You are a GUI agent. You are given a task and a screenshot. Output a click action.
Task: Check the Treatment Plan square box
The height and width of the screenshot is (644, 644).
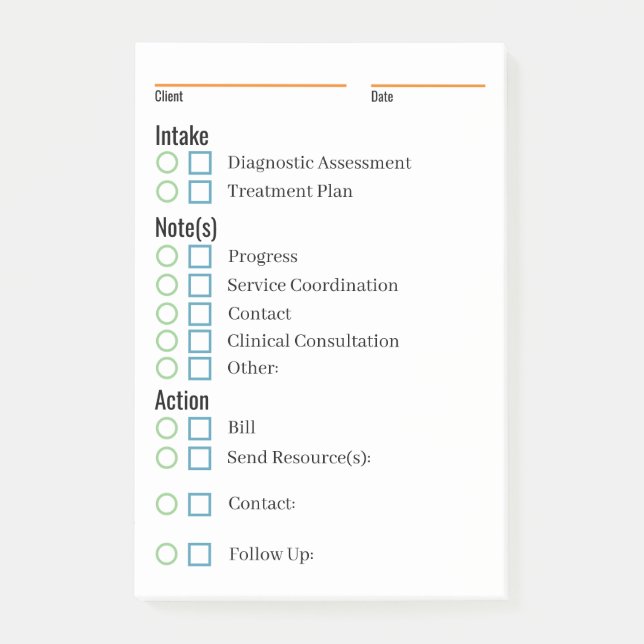(x=200, y=191)
